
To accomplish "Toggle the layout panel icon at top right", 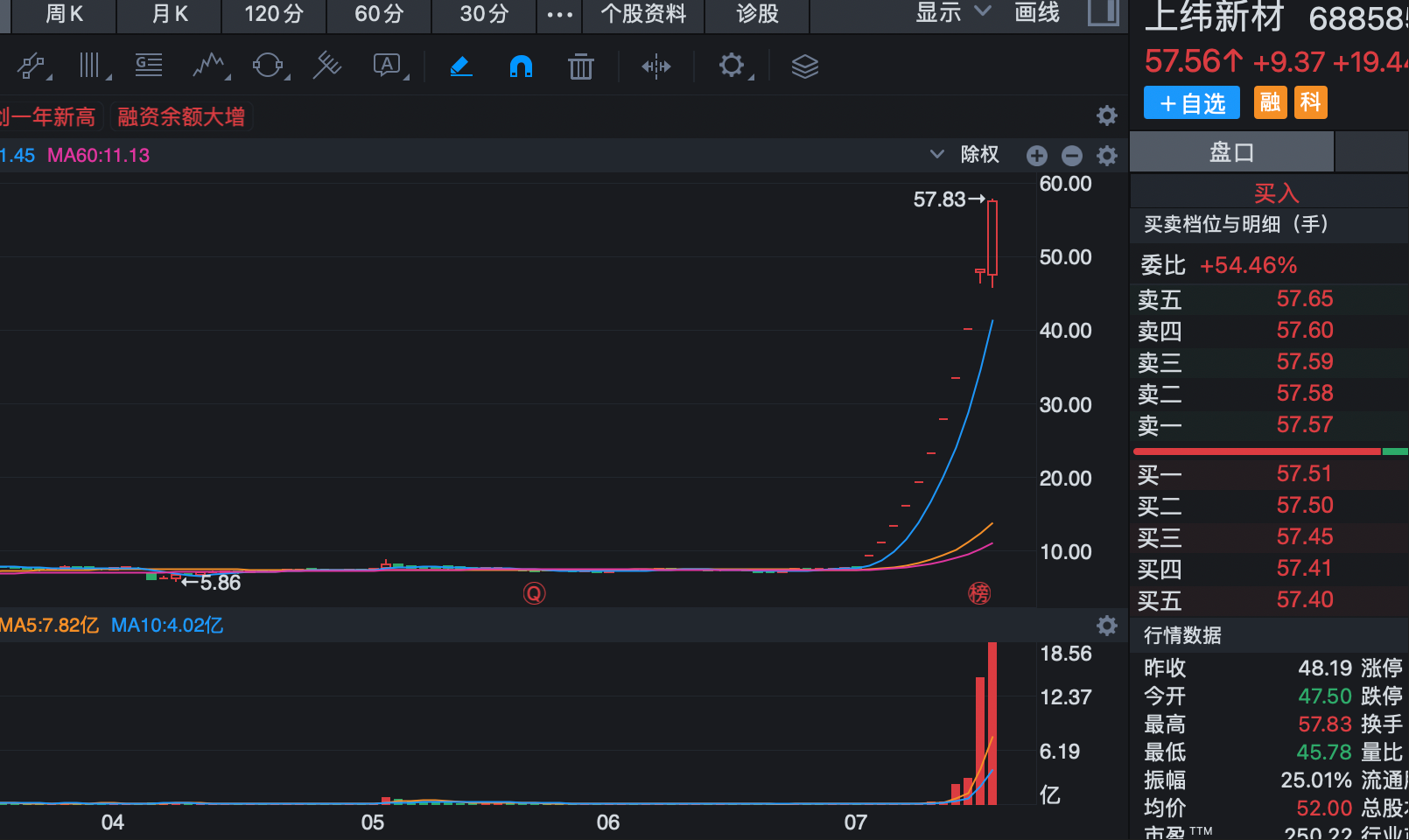I will coord(1104,12).
